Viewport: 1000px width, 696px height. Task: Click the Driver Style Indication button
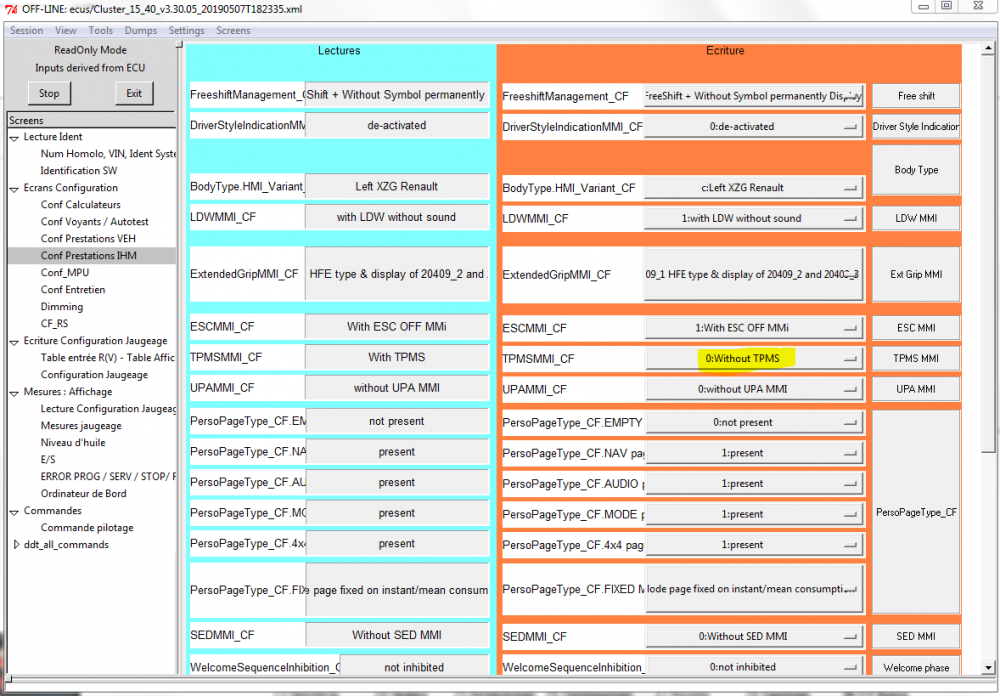[916, 126]
